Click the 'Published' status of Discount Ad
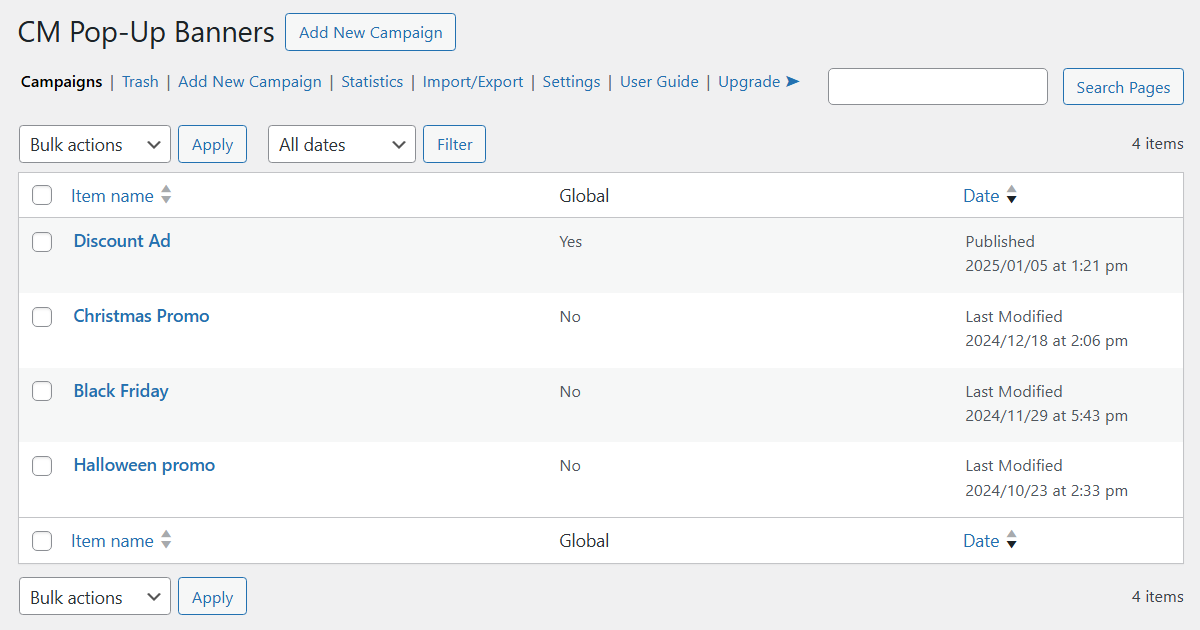 point(1000,242)
